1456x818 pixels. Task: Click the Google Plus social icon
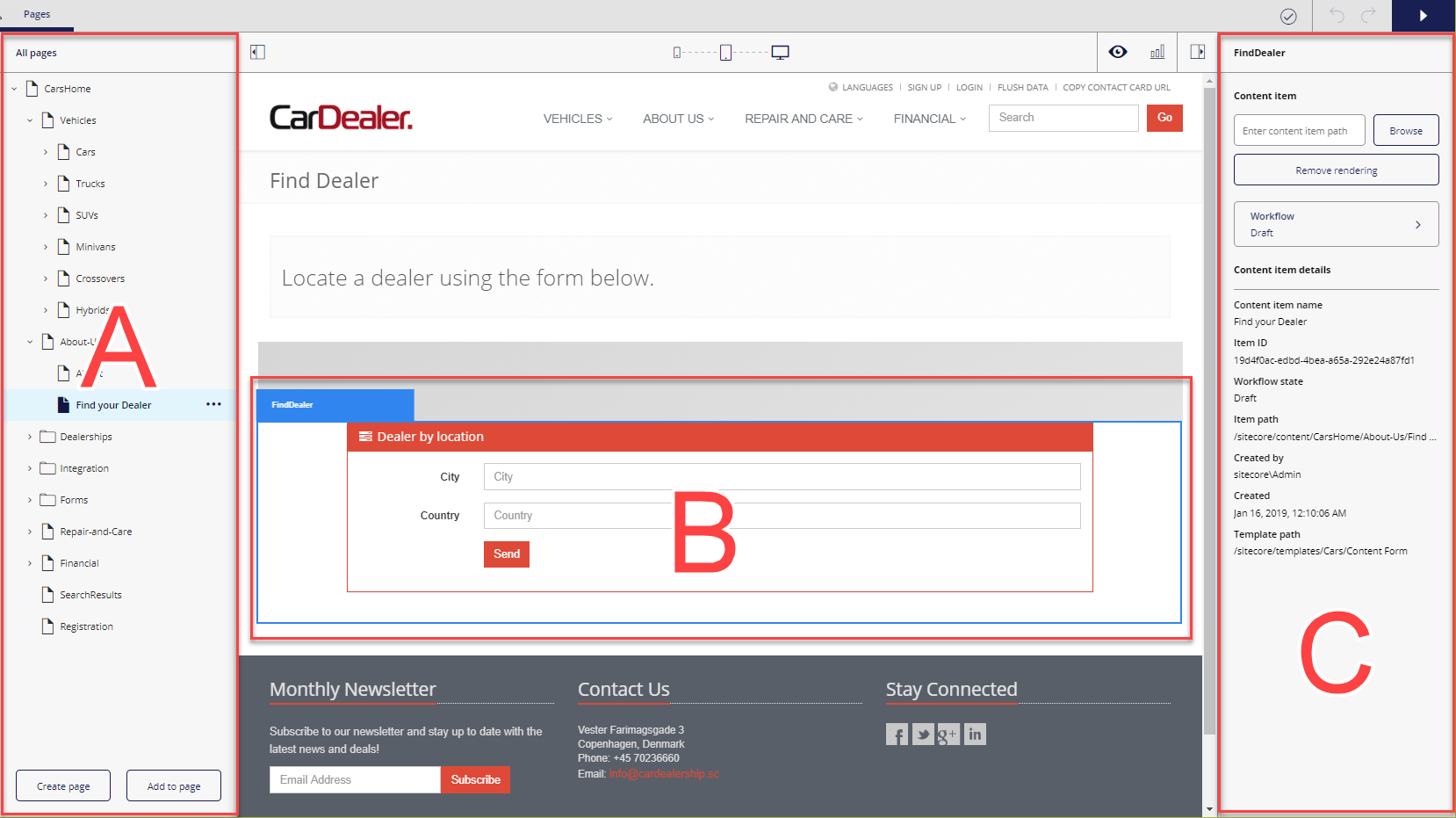tap(948, 735)
